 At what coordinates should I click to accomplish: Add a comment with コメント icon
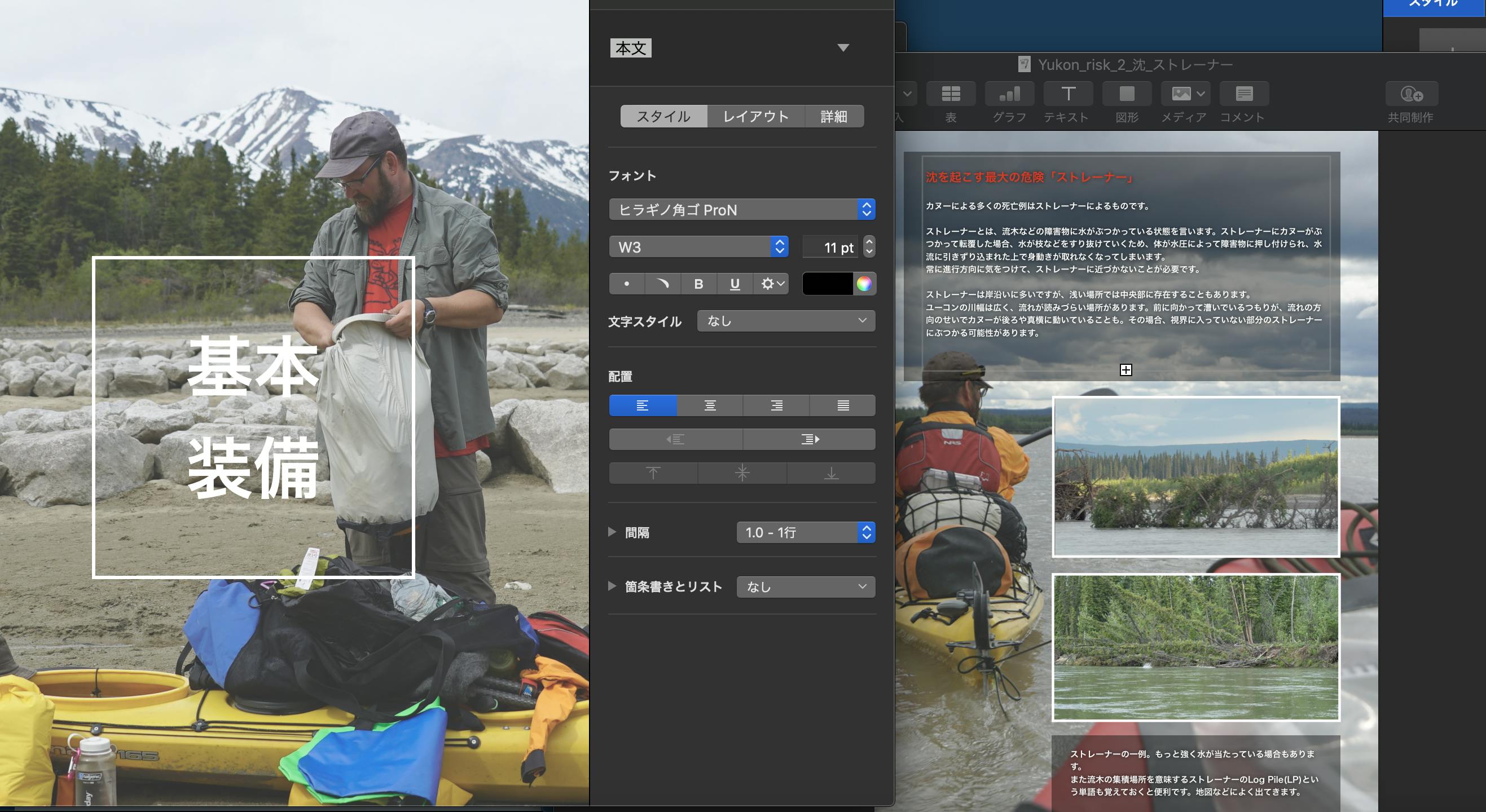pyautogui.click(x=1244, y=94)
